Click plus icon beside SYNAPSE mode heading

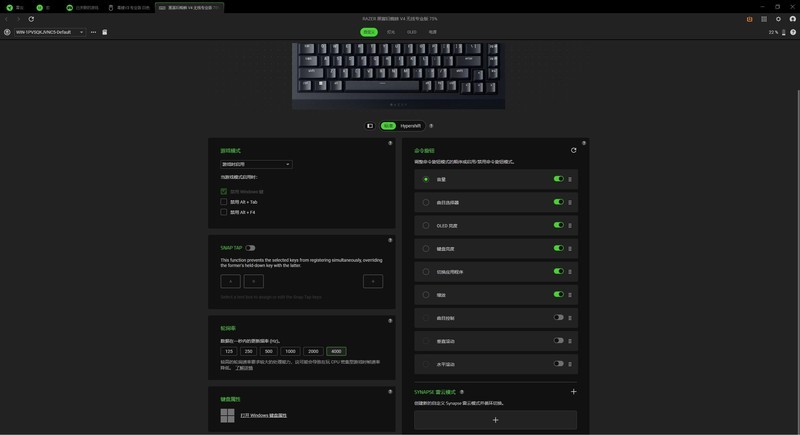pyautogui.click(x=573, y=392)
